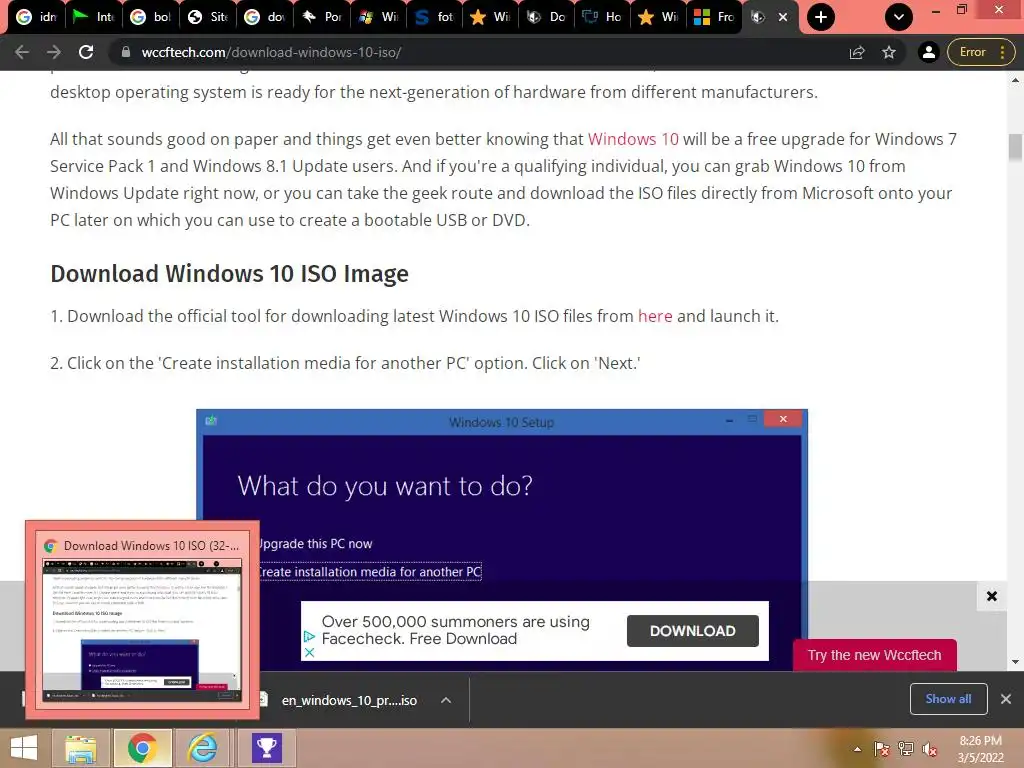The height and width of the screenshot is (768, 1024).
Task: Click the 'Try the new Wccftech' button
Action: point(874,655)
